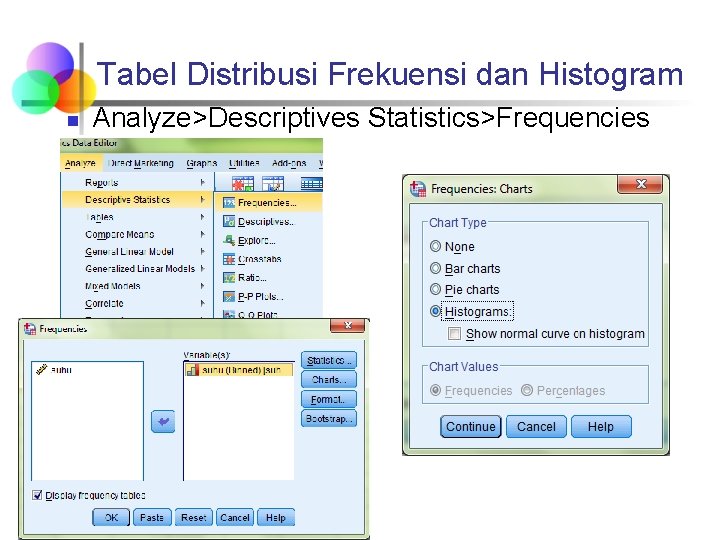Open the Analyze menu

(x=80, y=163)
